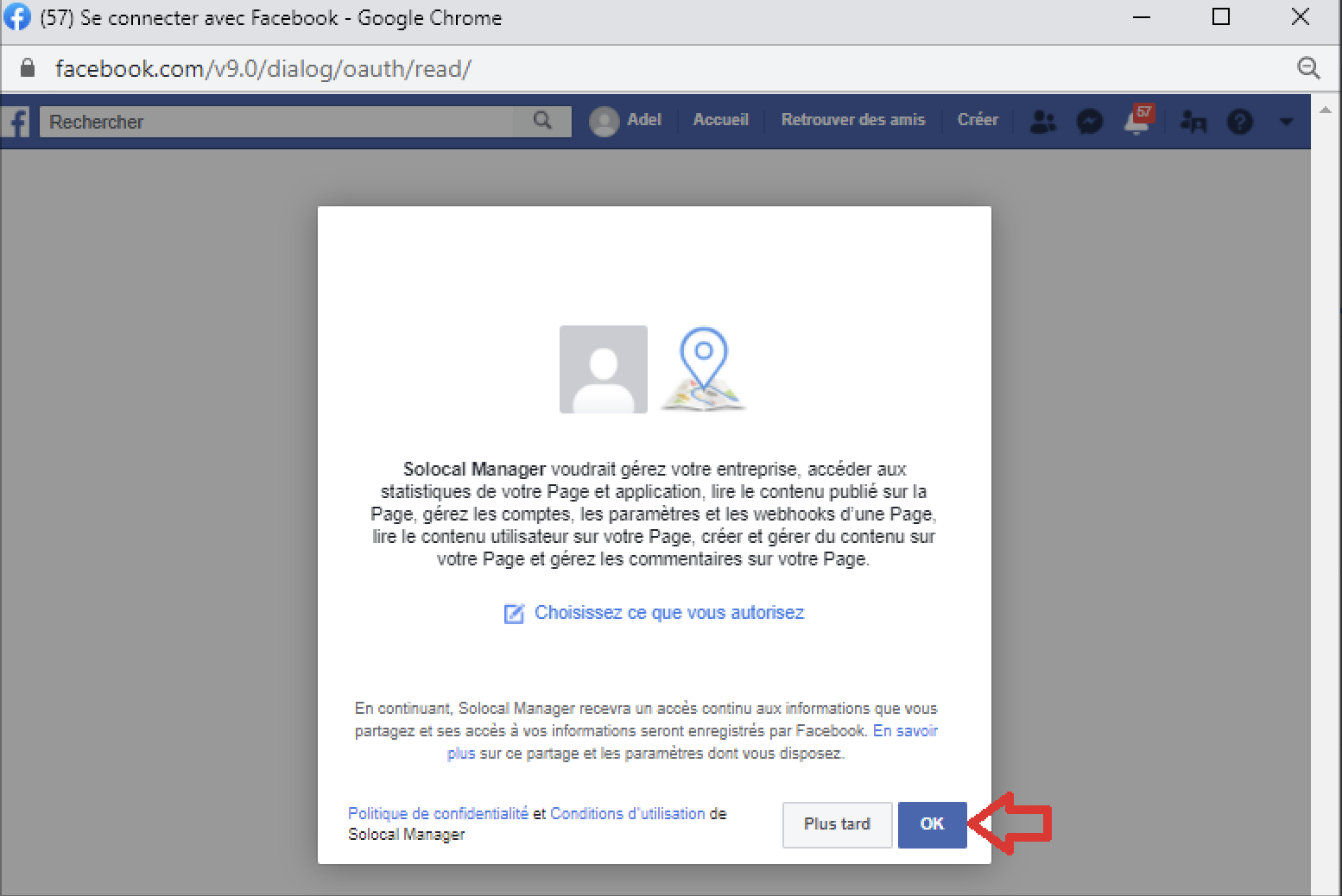Click the Adel profile avatar
1342x896 pixels.
click(604, 121)
